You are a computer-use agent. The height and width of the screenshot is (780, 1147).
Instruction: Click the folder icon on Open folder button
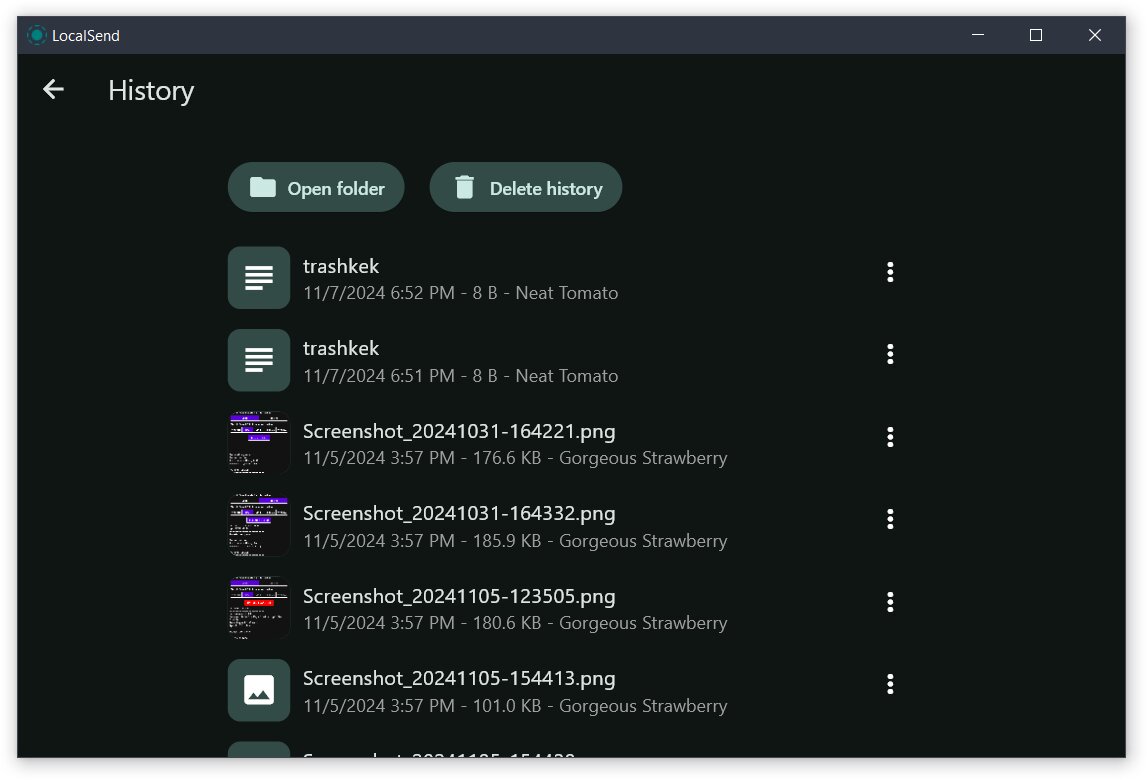[x=263, y=188]
